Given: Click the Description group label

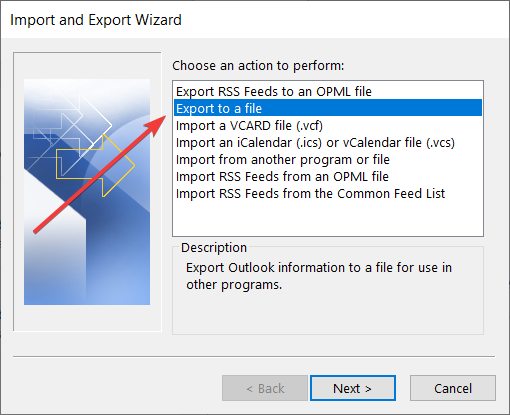Looking at the screenshot, I should (214, 248).
